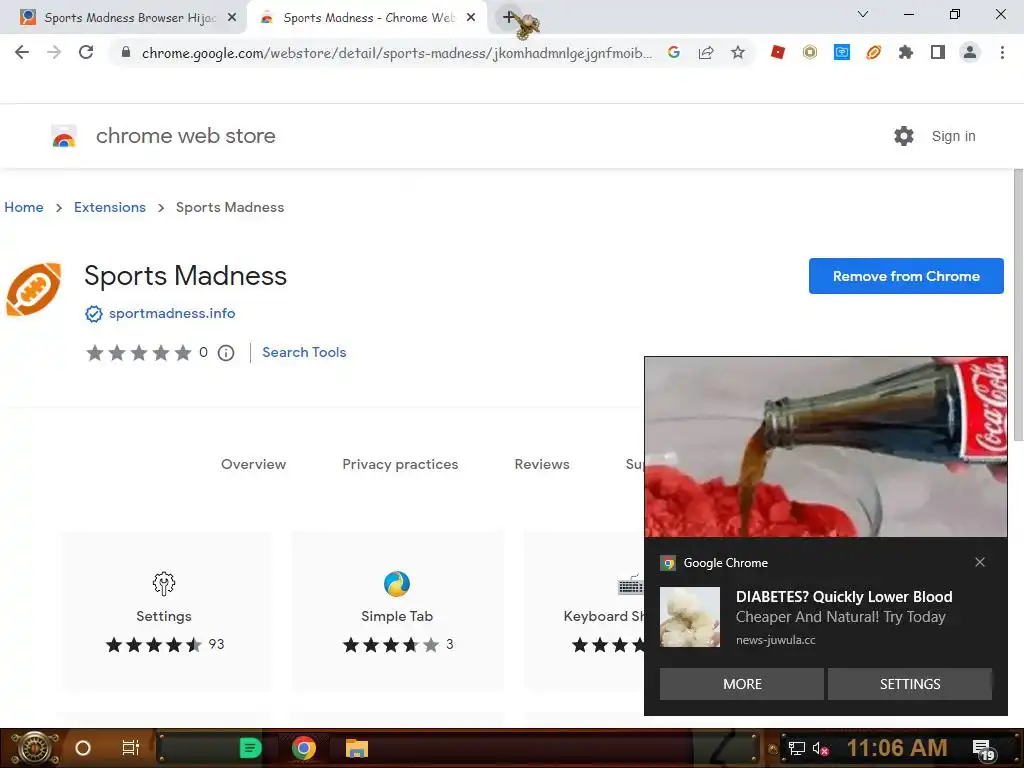Open the blue monitor extension icon
This screenshot has height=768, width=1024.
click(x=842, y=52)
